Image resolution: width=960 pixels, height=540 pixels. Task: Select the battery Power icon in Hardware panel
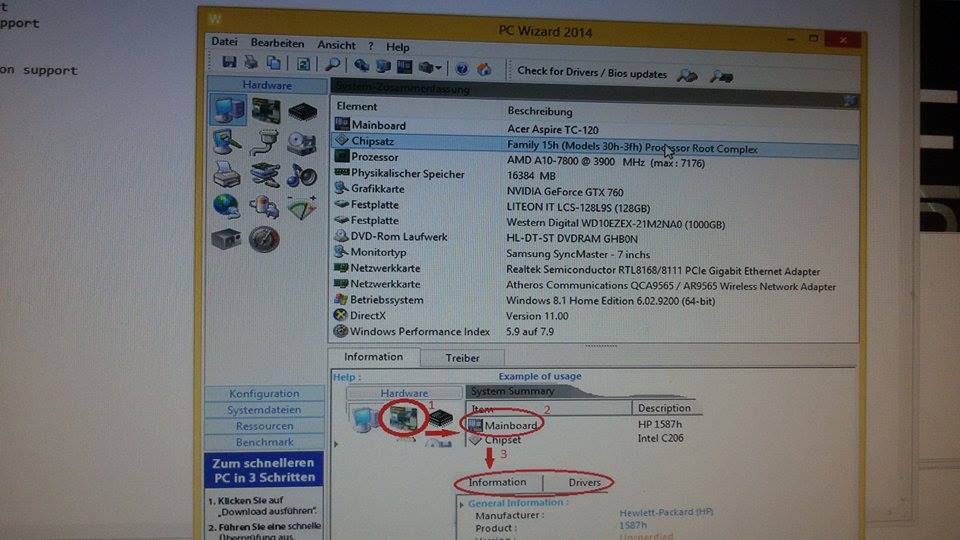click(264, 207)
